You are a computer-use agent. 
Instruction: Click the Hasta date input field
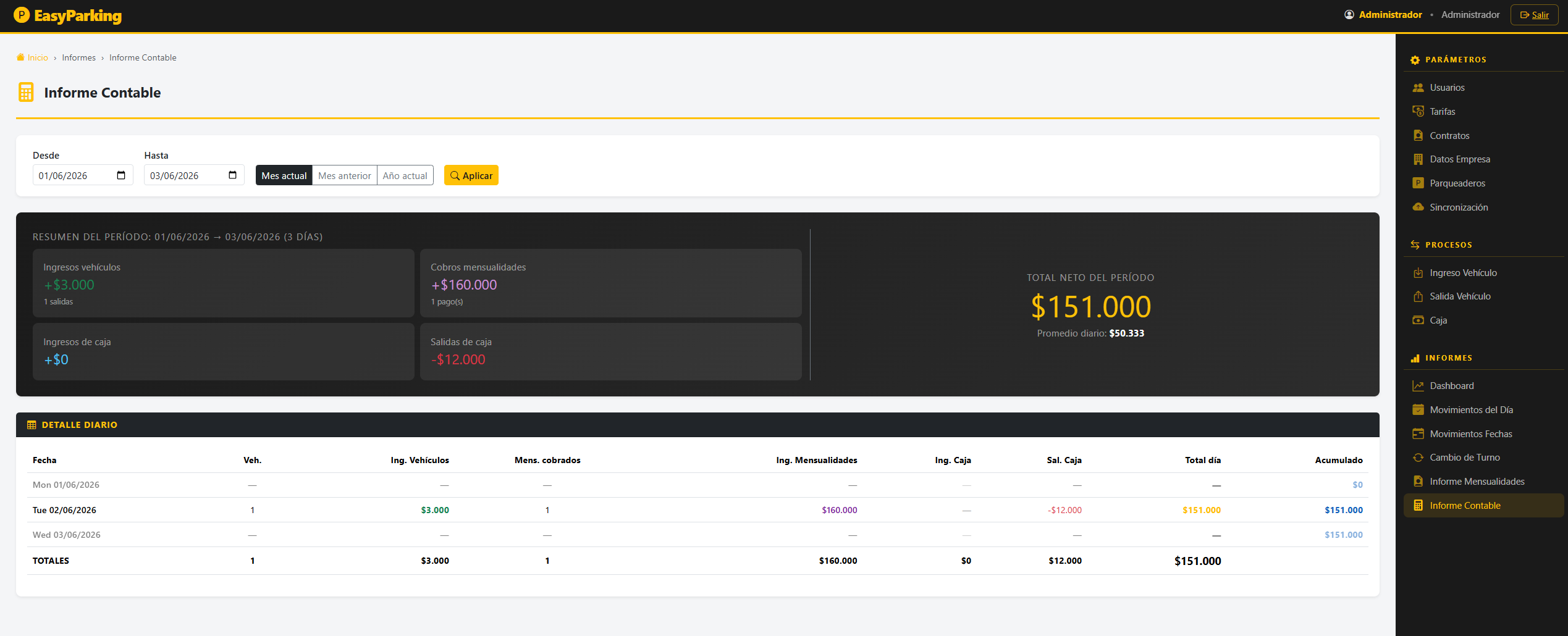pos(194,175)
